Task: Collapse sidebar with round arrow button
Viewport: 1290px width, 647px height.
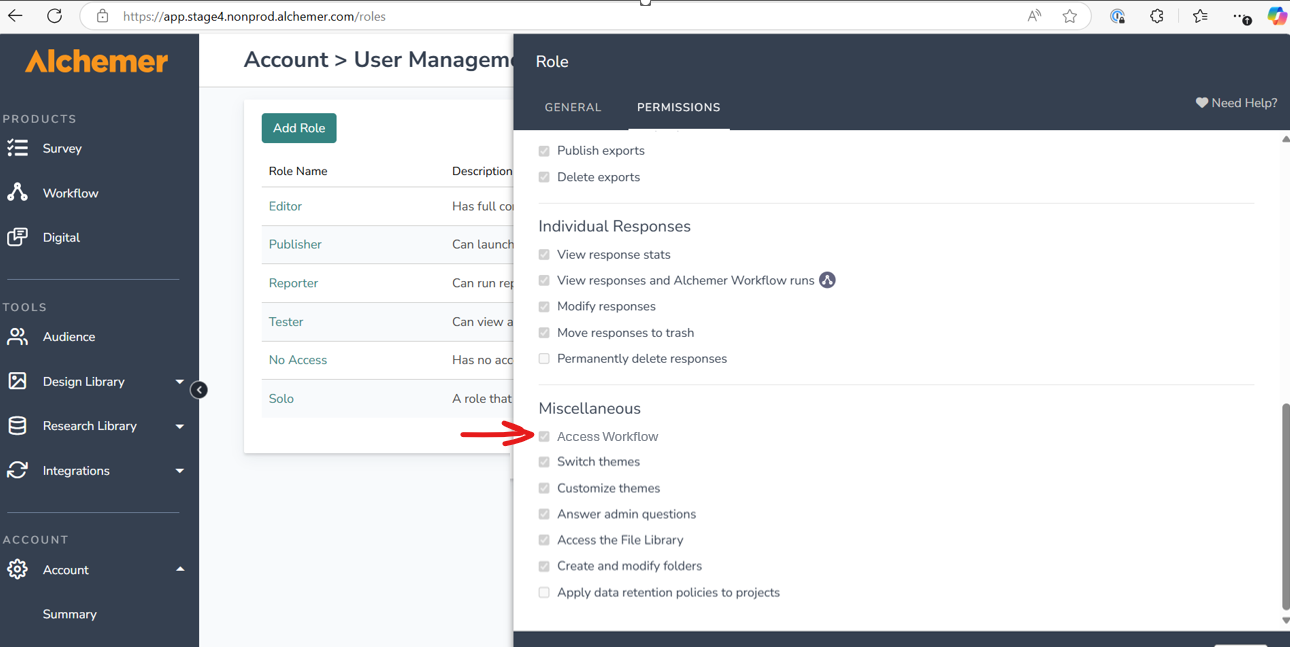Action: 199,390
